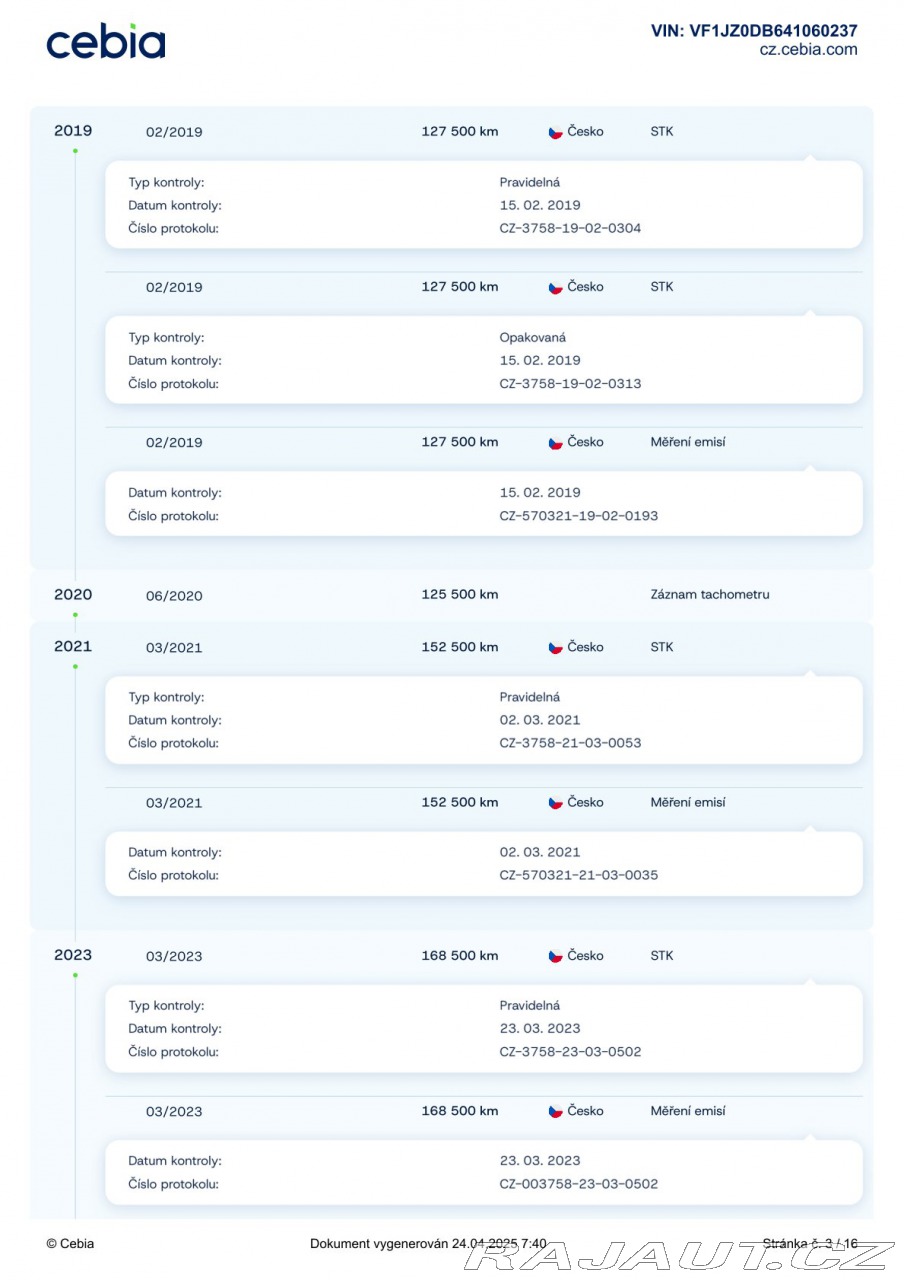Click the 02/2019 Měření emisí label

coord(688,442)
